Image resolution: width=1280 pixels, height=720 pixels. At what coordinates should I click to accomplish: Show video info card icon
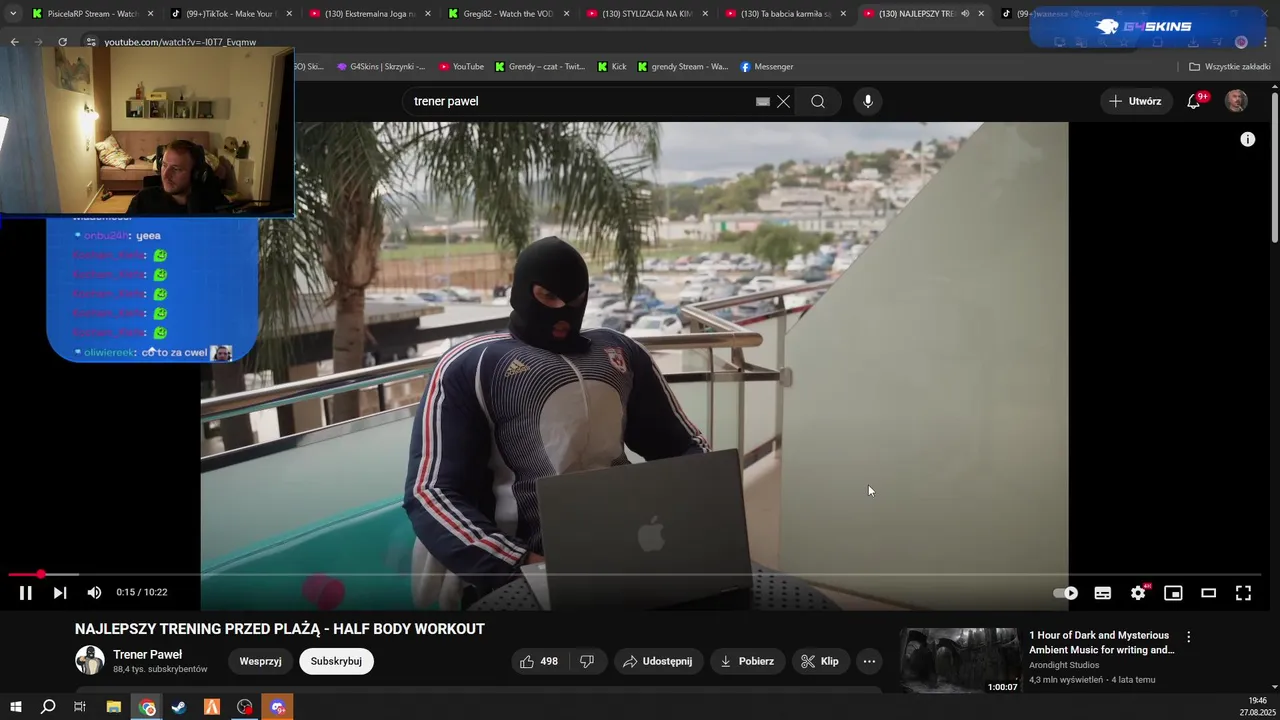[1248, 139]
